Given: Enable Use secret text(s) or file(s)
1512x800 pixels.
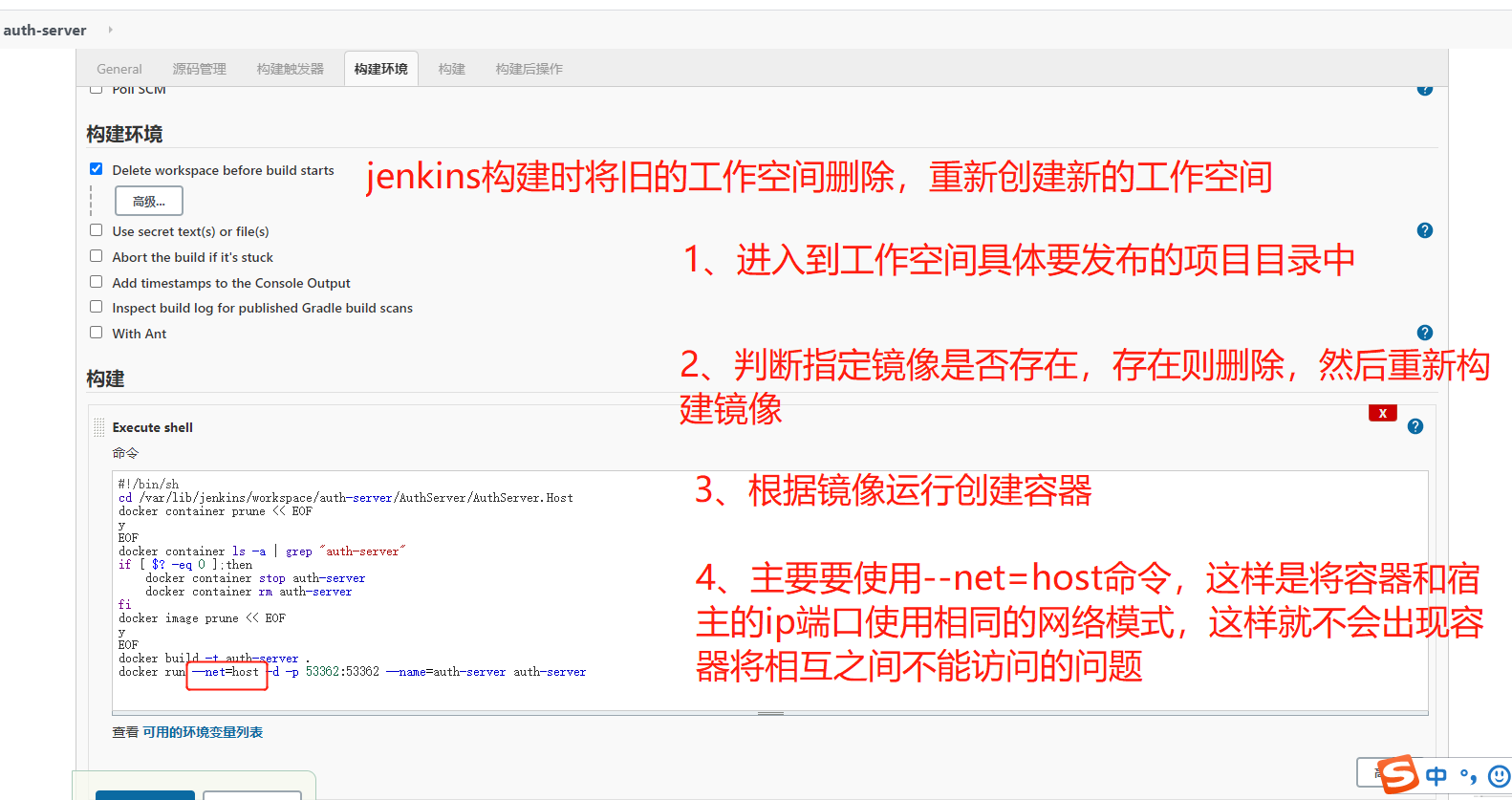Looking at the screenshot, I should click(x=96, y=230).
